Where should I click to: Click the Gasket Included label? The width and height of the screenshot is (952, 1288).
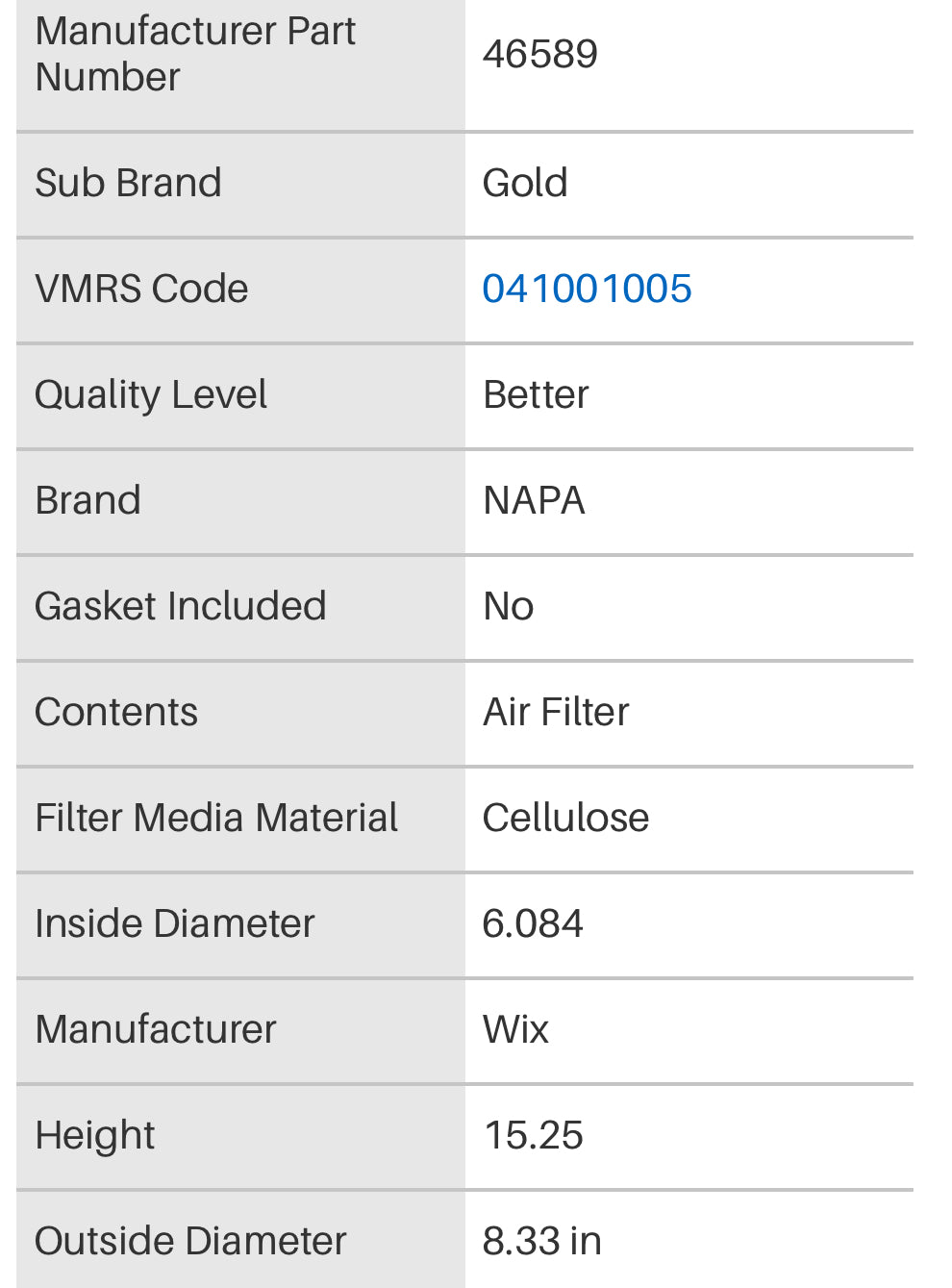pyautogui.click(x=181, y=606)
